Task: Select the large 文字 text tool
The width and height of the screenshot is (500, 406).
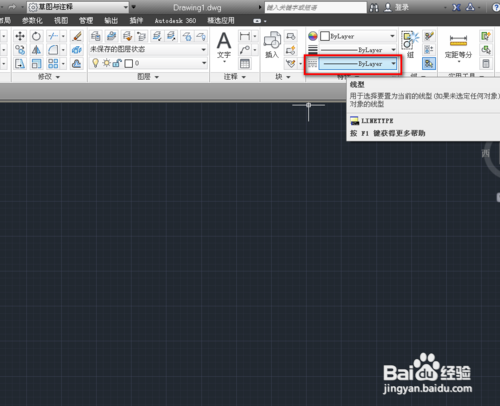Action: (224, 47)
